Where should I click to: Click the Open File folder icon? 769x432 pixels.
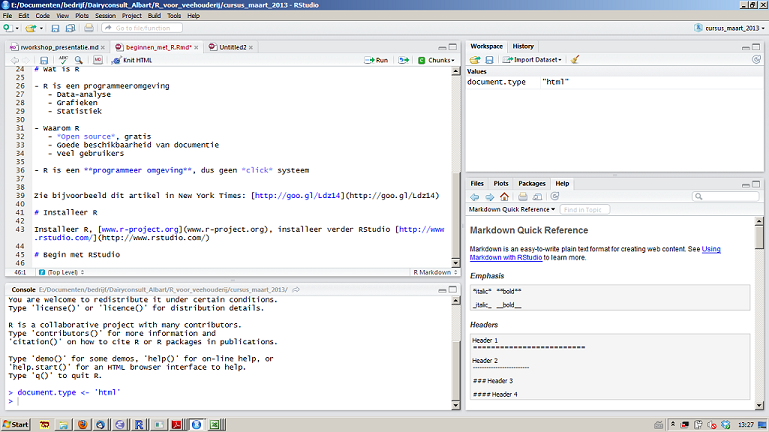coord(31,28)
